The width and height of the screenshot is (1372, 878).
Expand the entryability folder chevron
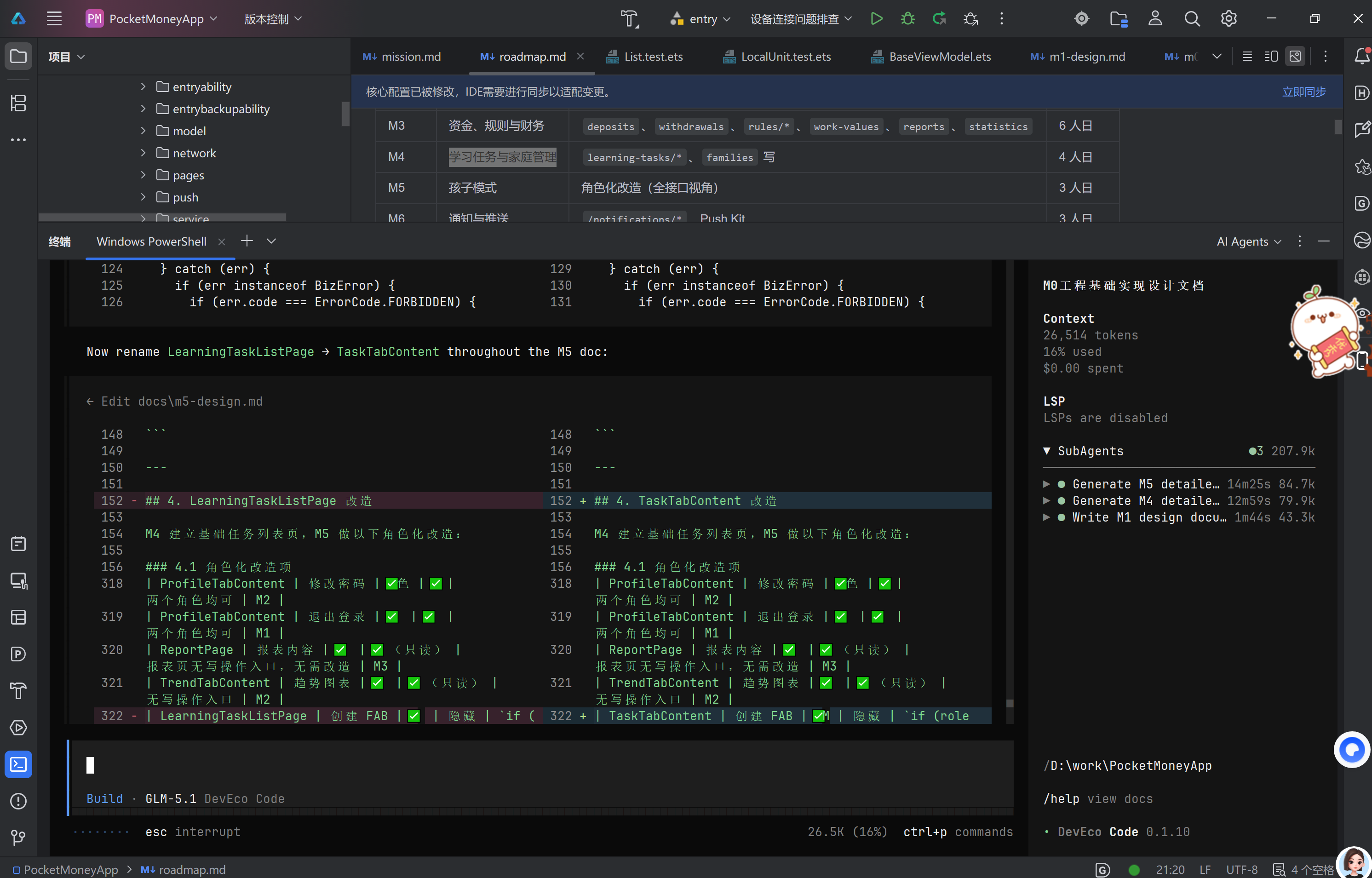[143, 86]
